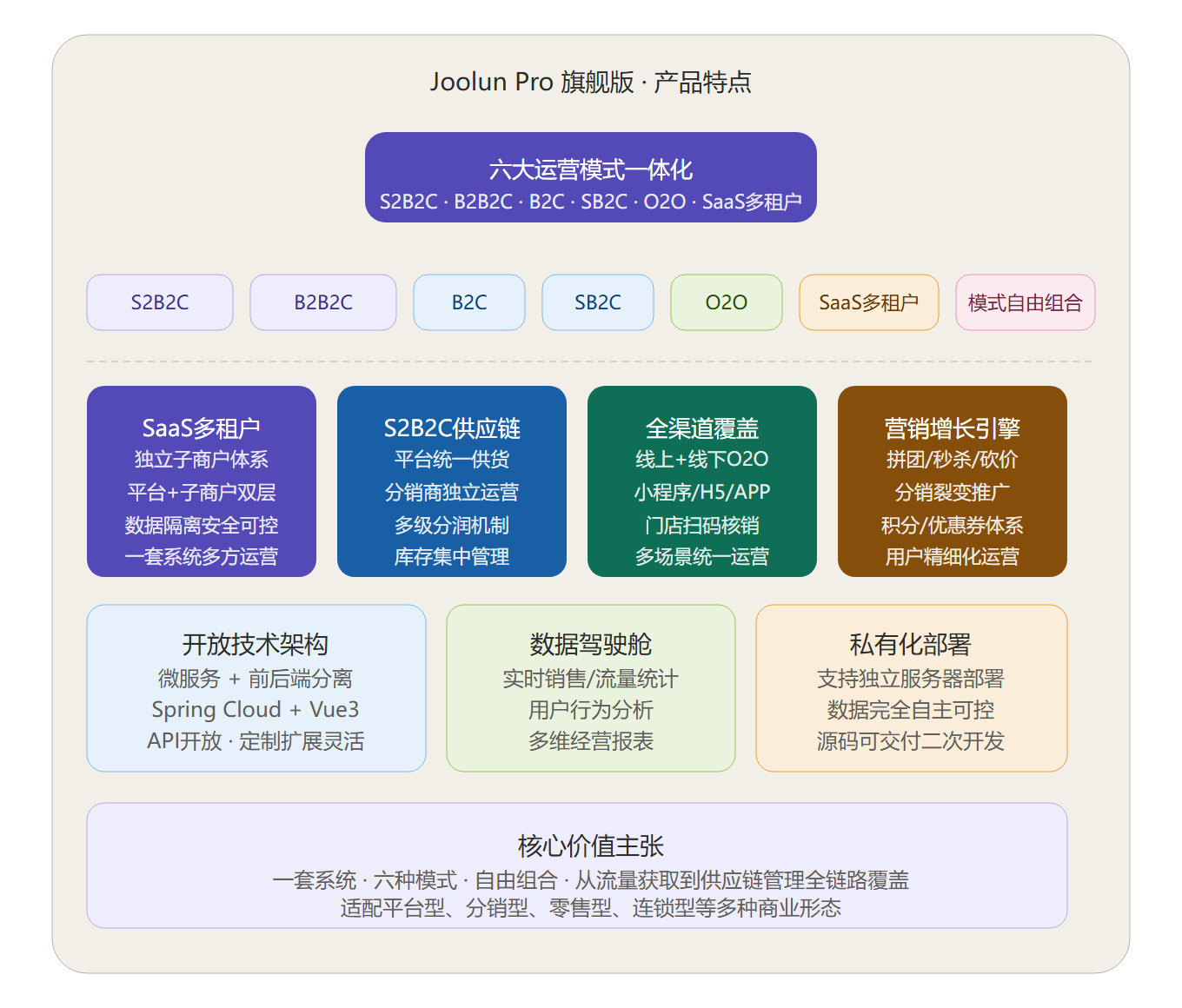Select 小程序/H5/APP line
Screen dimensions: 1182x1008
[702, 493]
